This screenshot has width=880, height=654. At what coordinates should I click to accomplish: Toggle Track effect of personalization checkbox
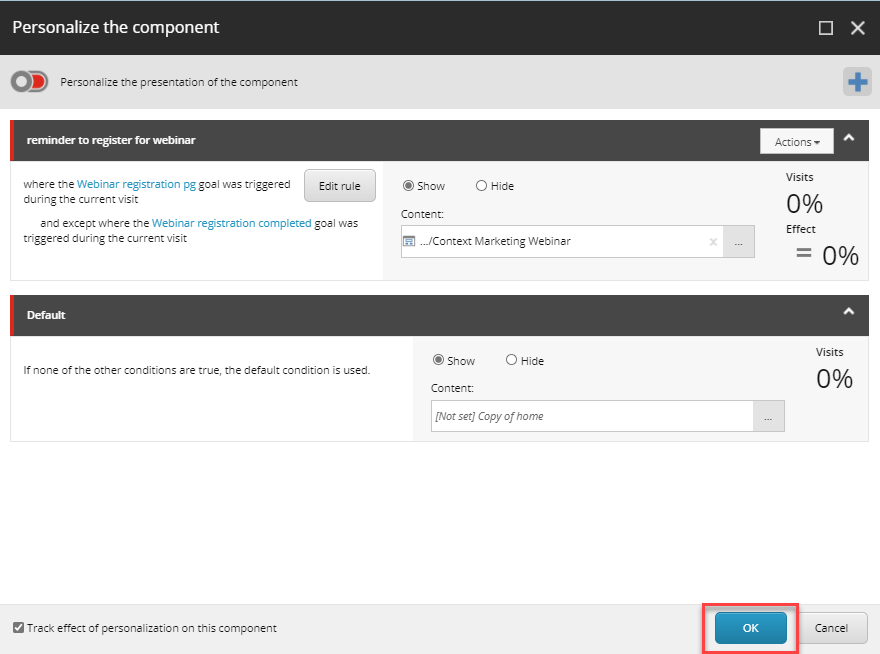click(x=19, y=627)
